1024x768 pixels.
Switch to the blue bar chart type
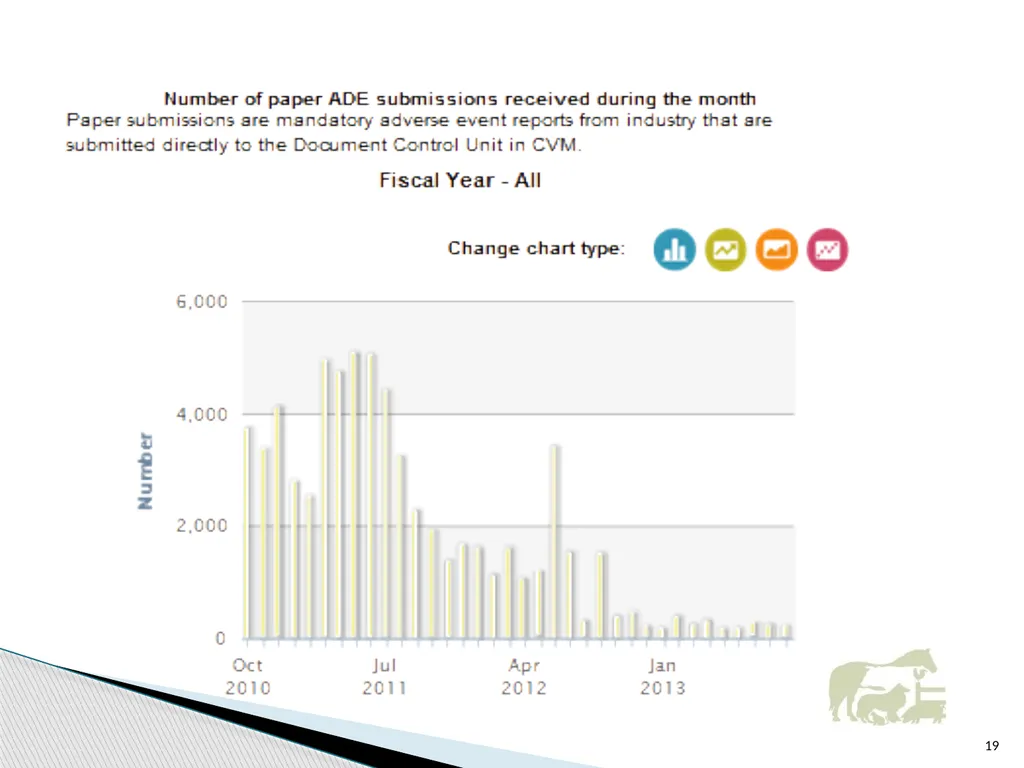(674, 249)
